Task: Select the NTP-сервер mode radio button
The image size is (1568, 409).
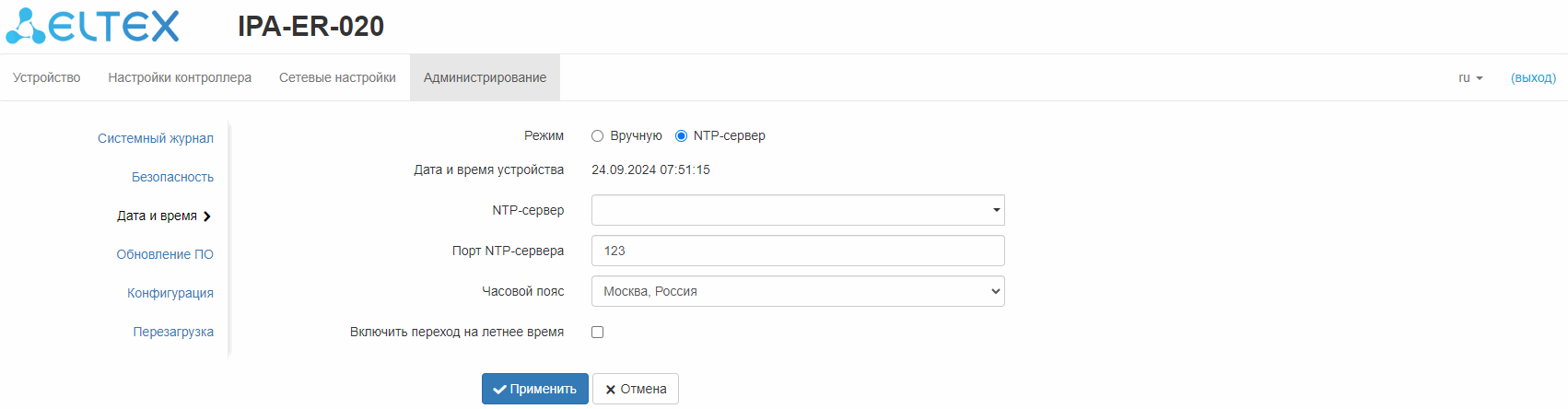Action: [682, 136]
